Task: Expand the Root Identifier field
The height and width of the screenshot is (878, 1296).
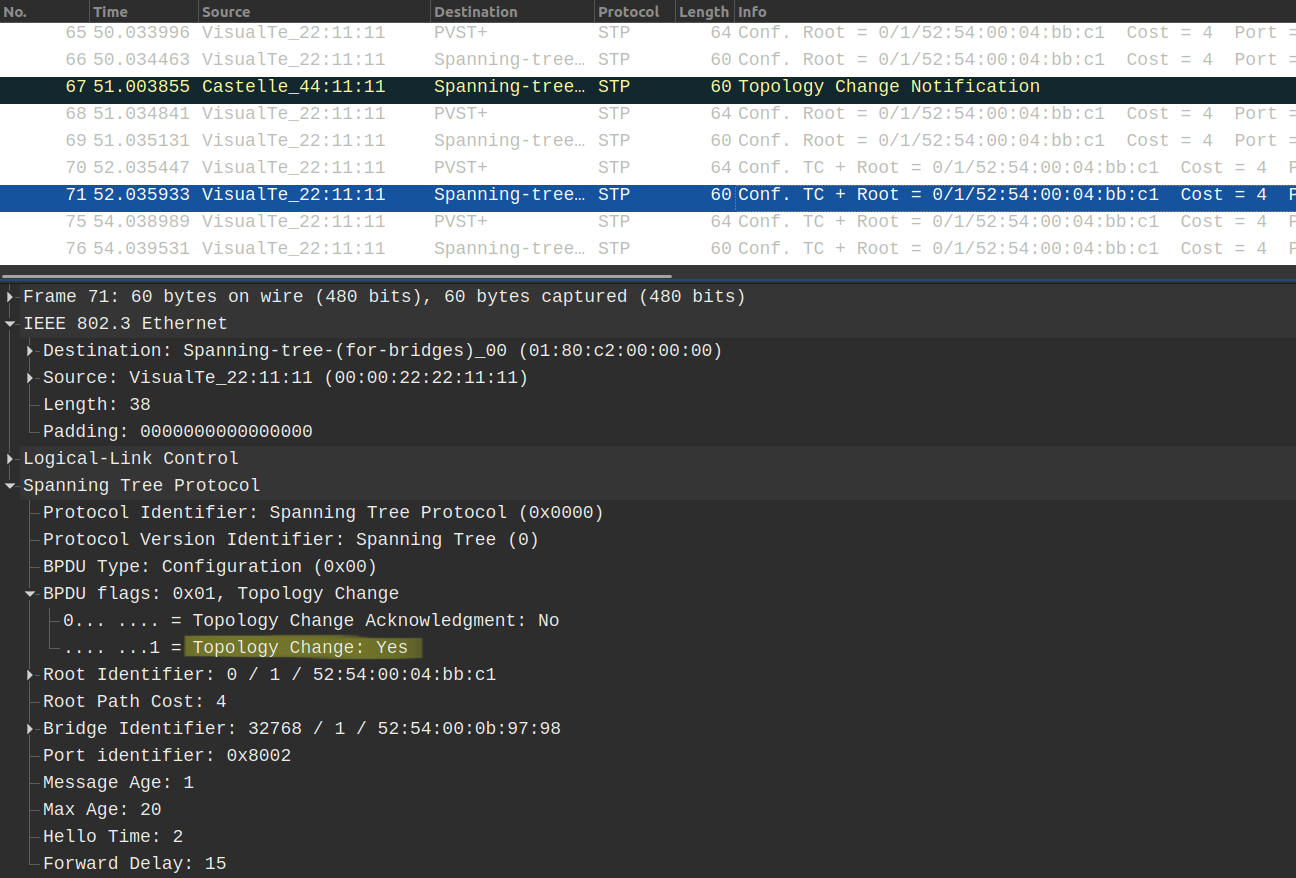Action: (x=28, y=674)
